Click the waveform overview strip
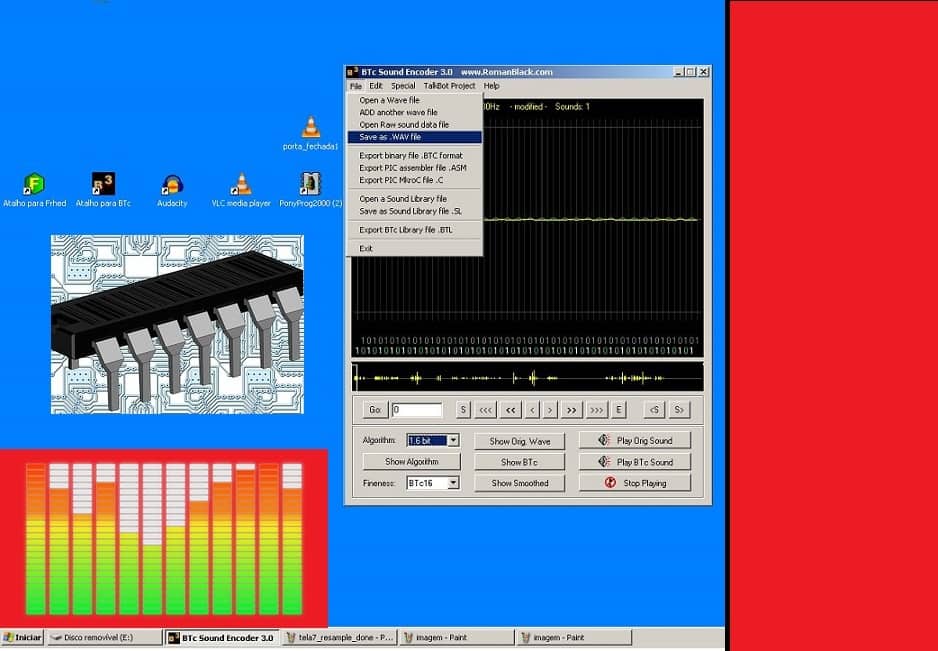The width and height of the screenshot is (938, 651). click(x=527, y=378)
